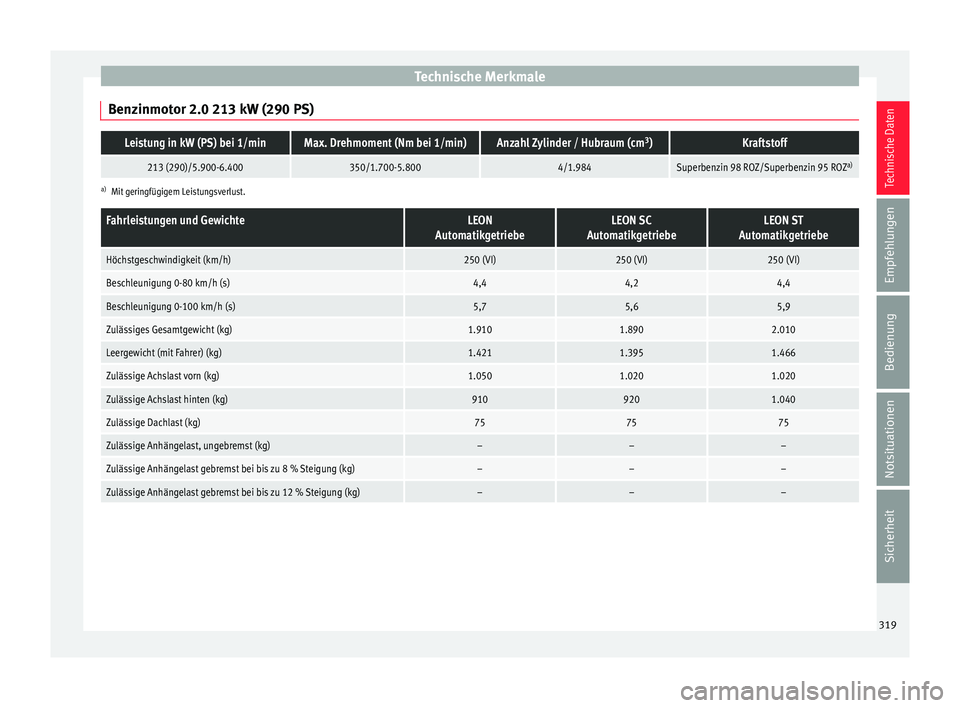The width and height of the screenshot is (960, 708).
Task: Go to the Notsituationen side tab
Action: tap(892, 439)
